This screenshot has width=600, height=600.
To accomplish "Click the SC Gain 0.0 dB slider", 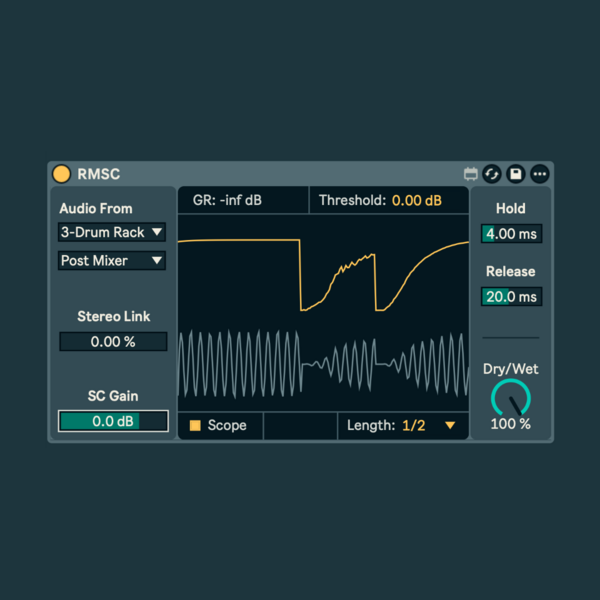I will [x=113, y=421].
